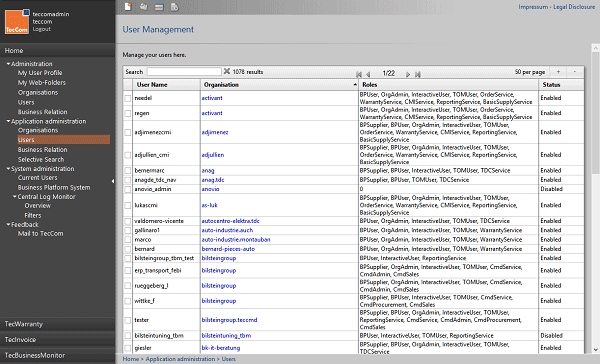Collapse the Central Log Monitor node
The height and width of the screenshot is (364, 600).
(15, 197)
